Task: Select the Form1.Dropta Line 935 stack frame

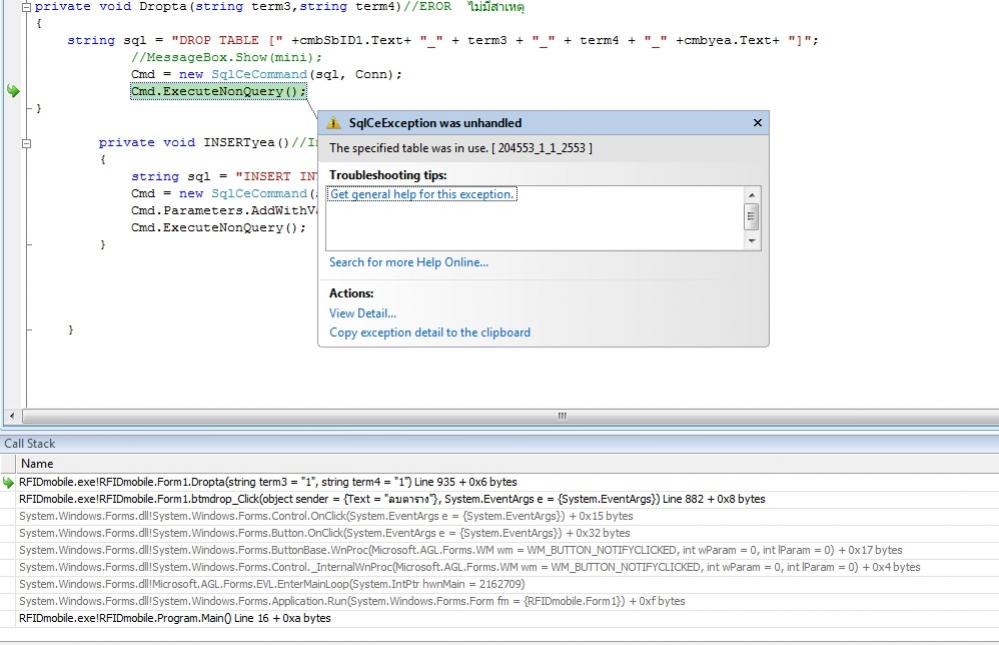Action: pyautogui.click(x=268, y=482)
